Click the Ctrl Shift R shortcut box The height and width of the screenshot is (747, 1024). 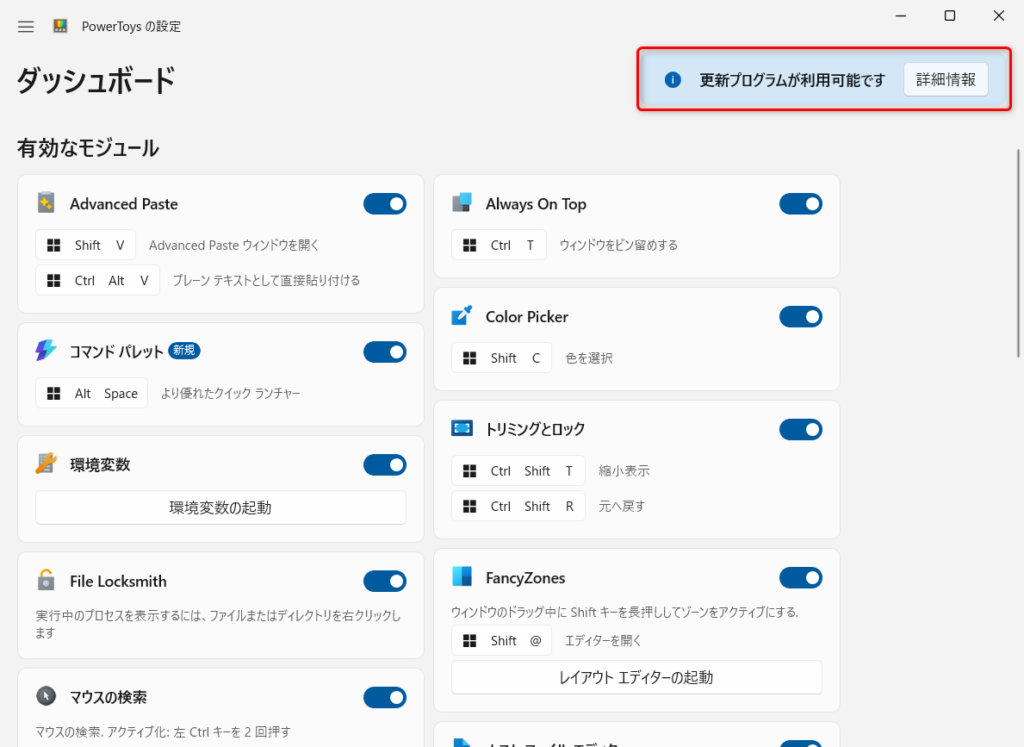point(519,506)
